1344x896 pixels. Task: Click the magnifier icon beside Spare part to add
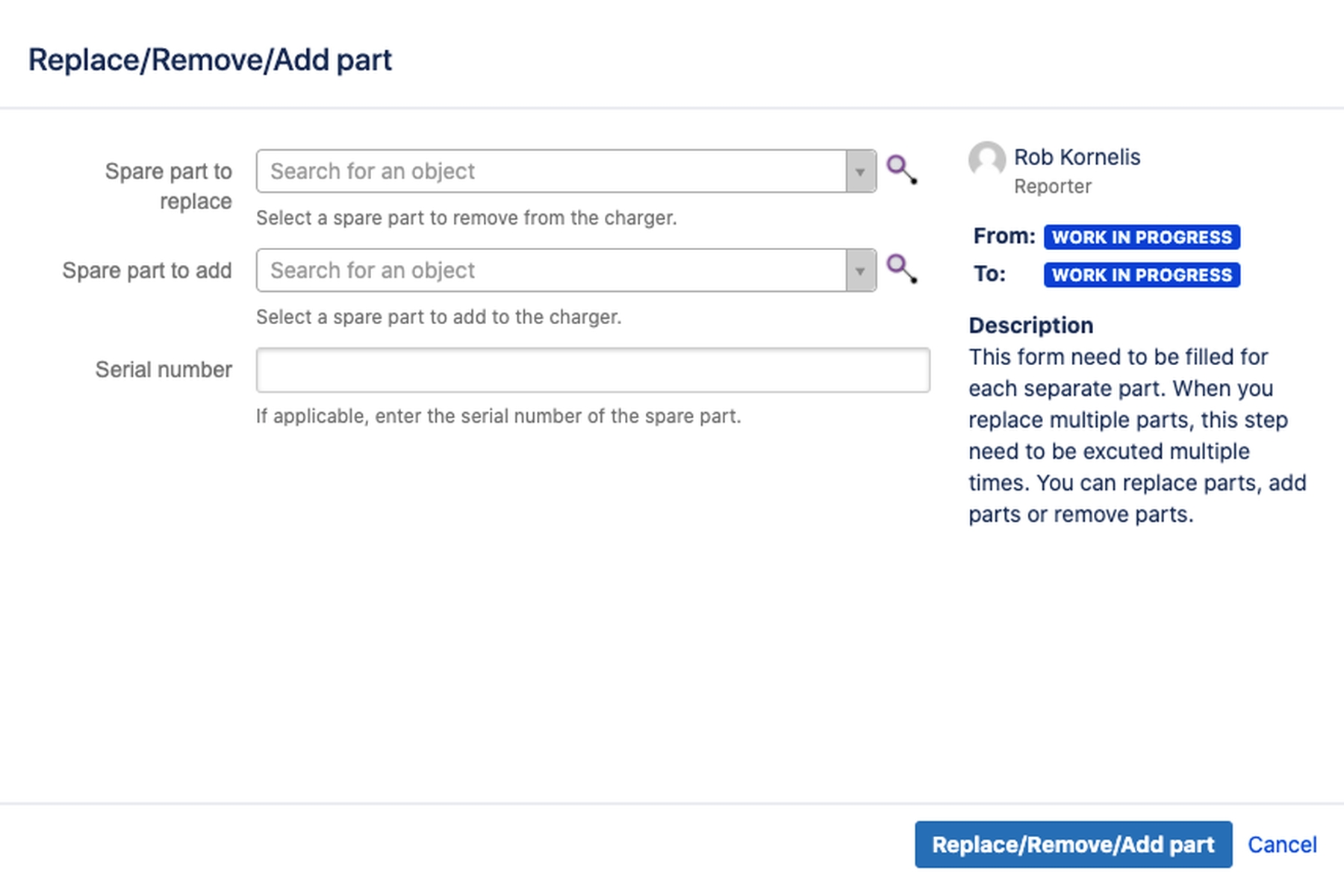(x=901, y=270)
